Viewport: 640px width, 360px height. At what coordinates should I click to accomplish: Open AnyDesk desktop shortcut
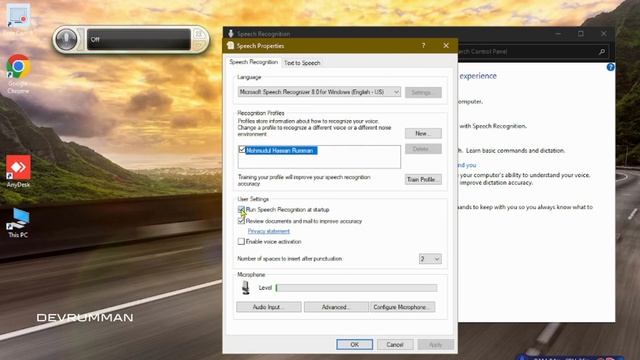click(x=18, y=171)
